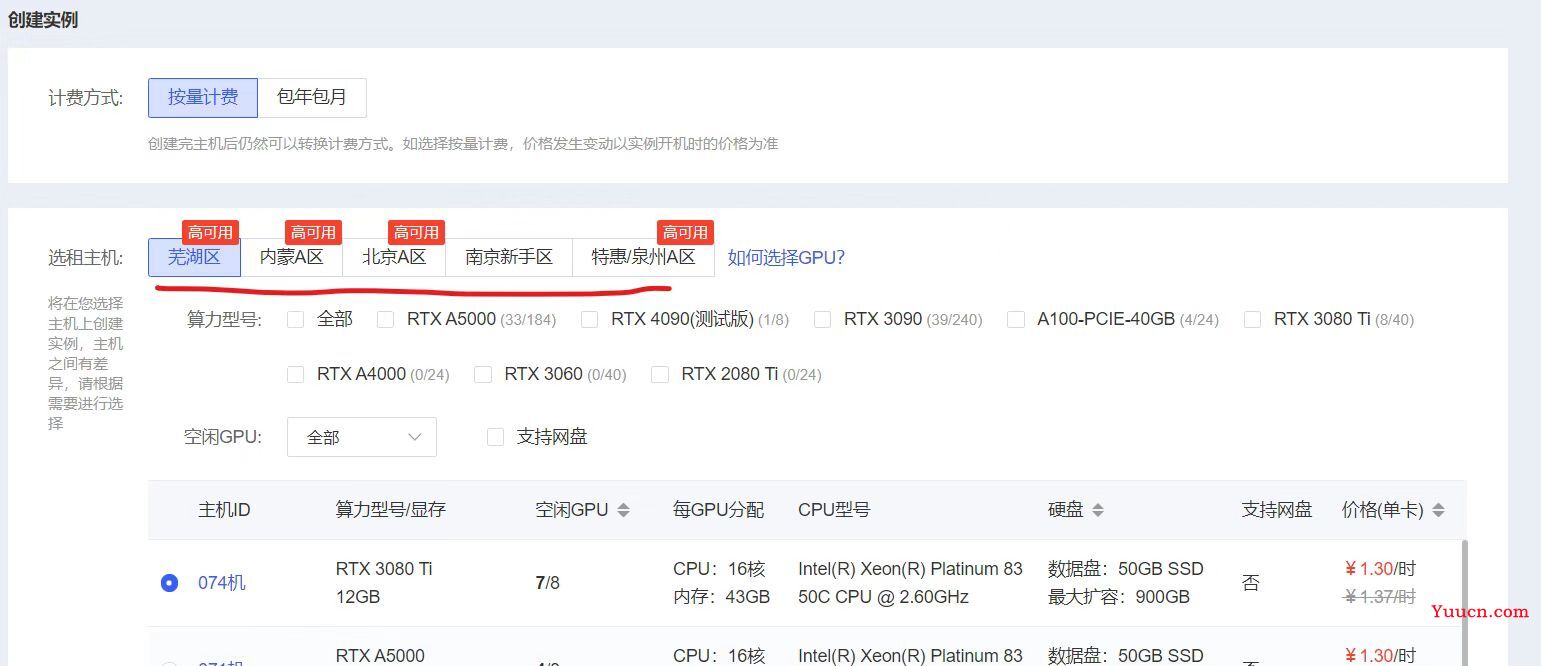
Task: Sort table by 空闲GPU column arrows
Action: click(623, 510)
